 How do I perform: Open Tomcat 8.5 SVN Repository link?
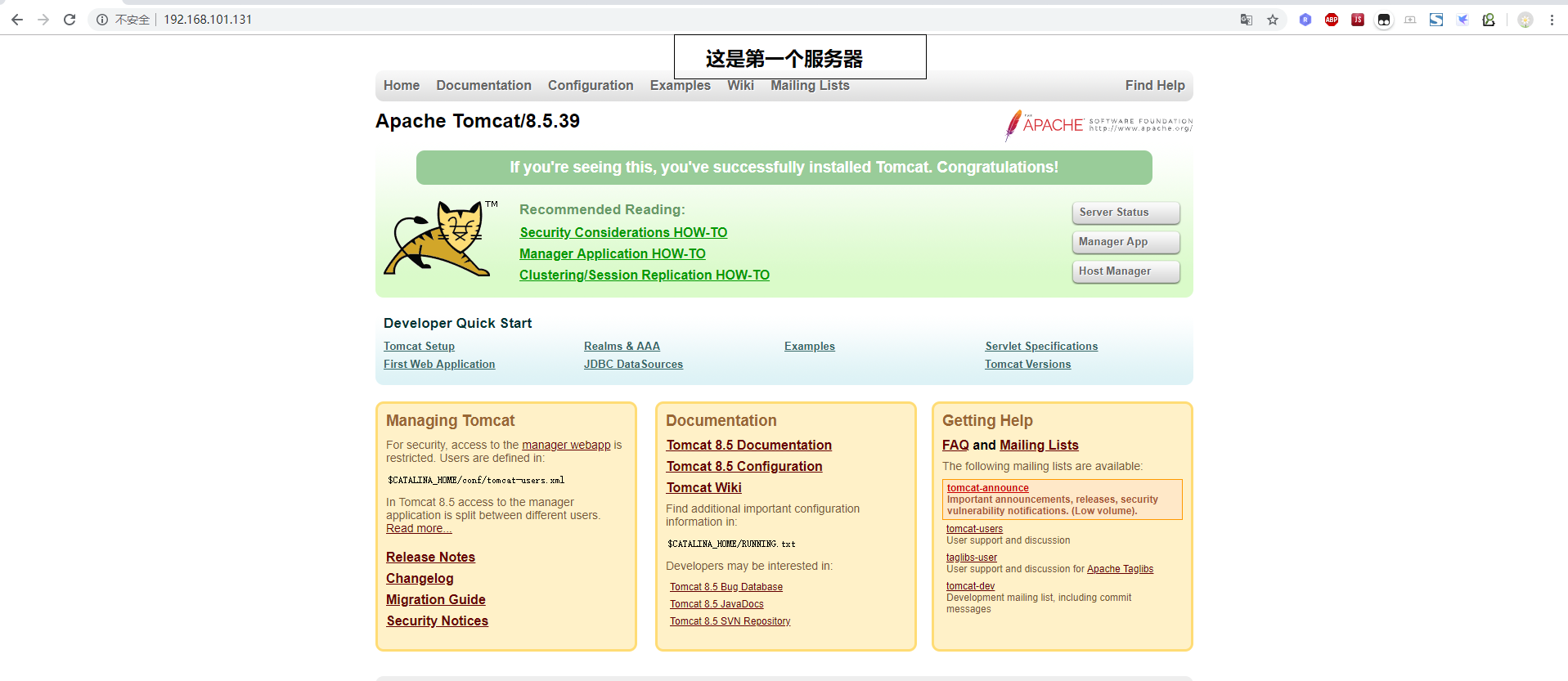730,621
